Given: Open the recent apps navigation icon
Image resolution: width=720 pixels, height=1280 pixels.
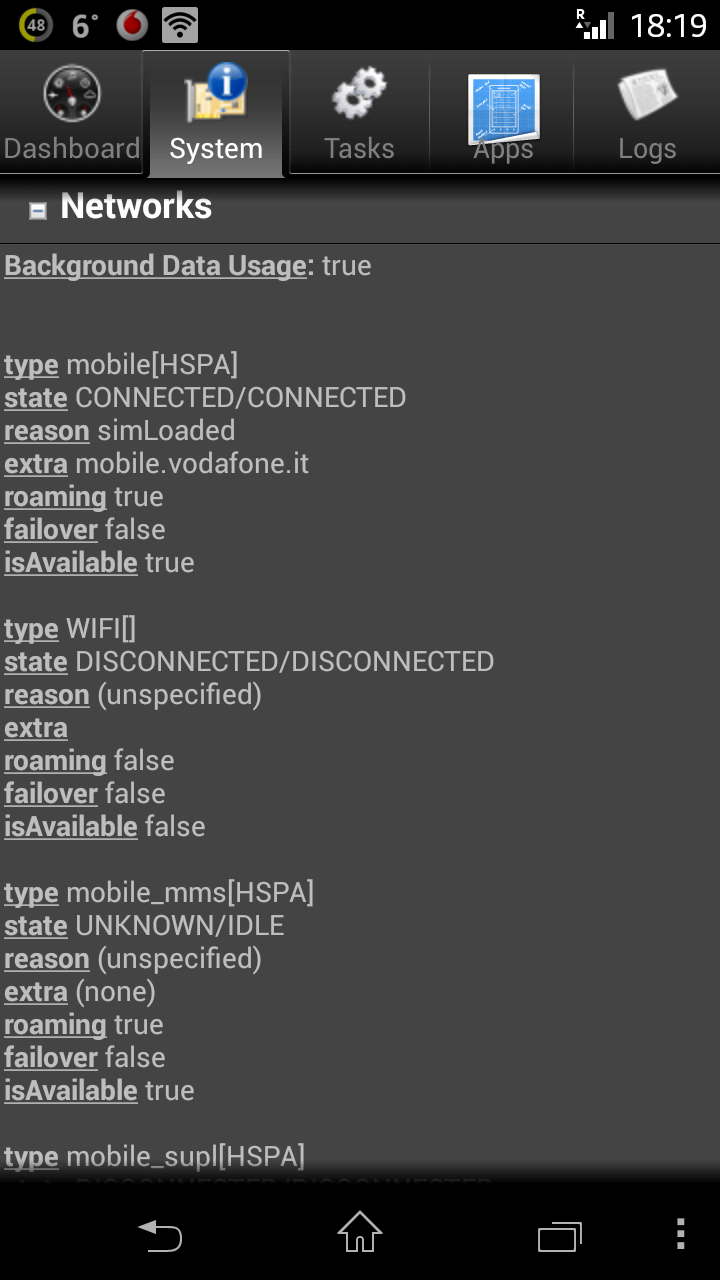Looking at the screenshot, I should pyautogui.click(x=560, y=1236).
